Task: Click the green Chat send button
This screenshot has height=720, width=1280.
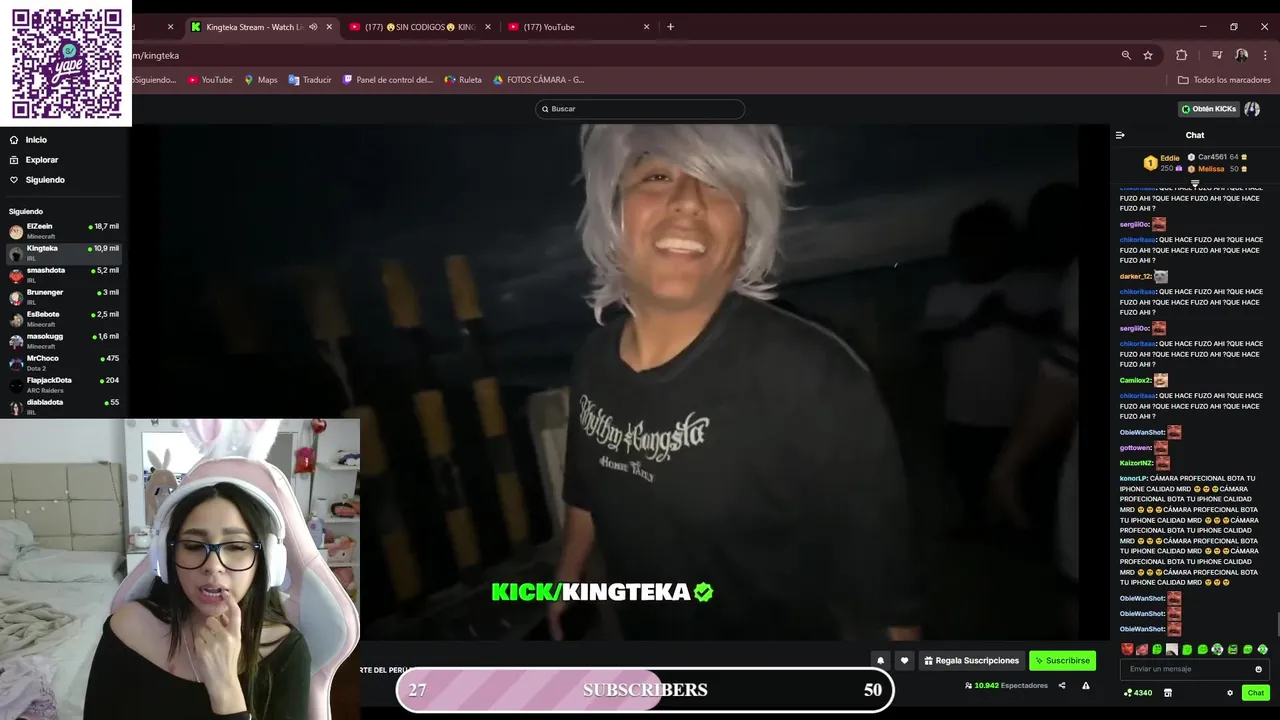Action: pyautogui.click(x=1255, y=693)
